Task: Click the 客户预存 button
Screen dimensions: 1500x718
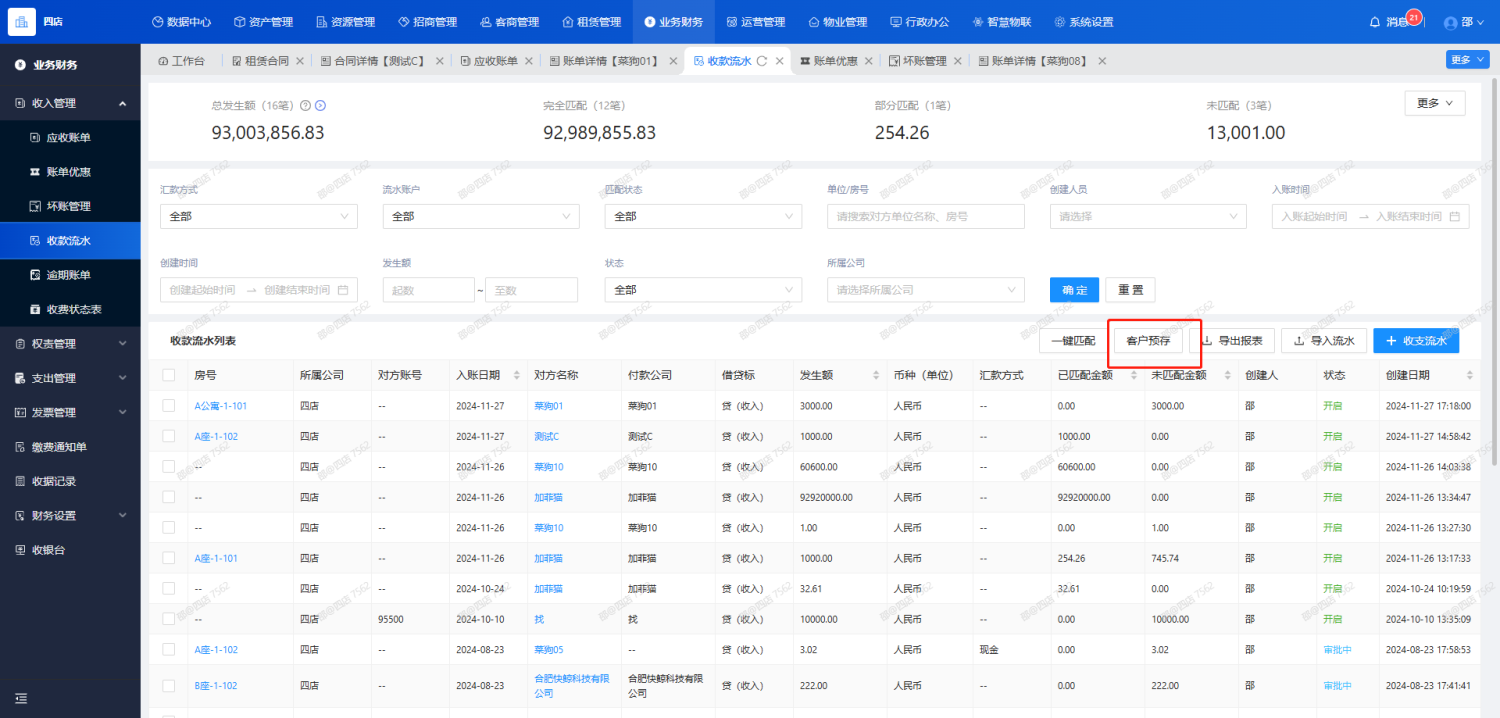Action: point(1148,341)
